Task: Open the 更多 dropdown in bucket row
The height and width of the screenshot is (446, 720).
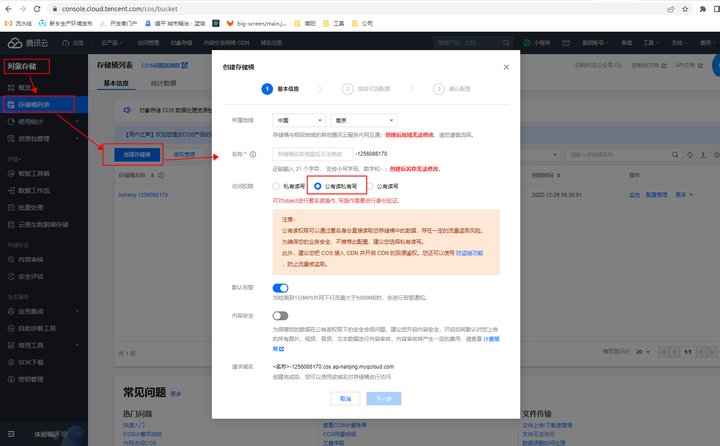Action: point(684,195)
